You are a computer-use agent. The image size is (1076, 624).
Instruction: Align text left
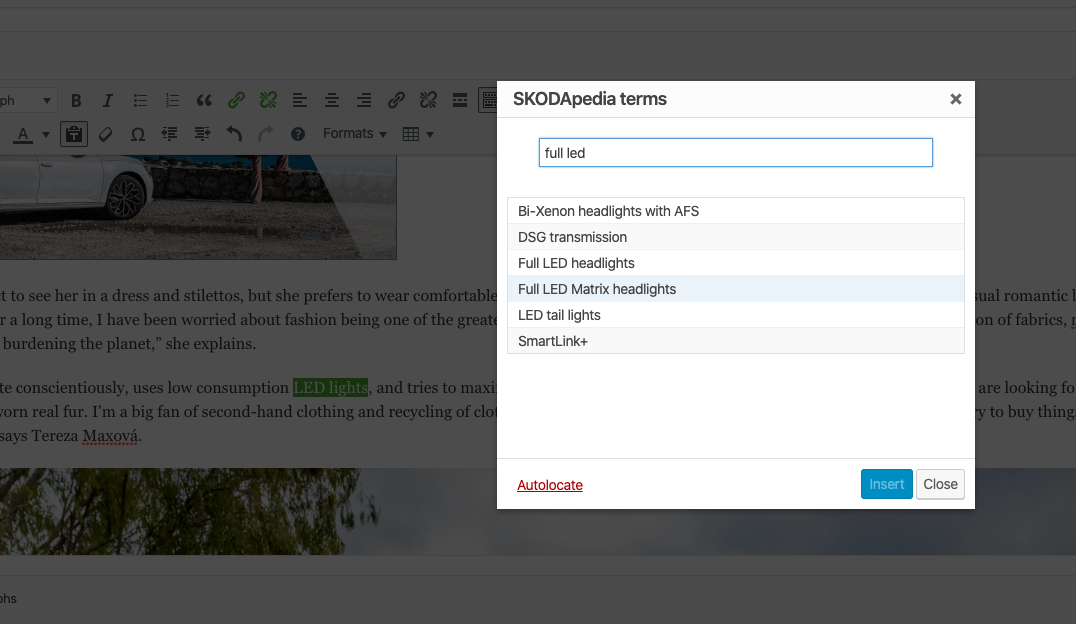(300, 101)
